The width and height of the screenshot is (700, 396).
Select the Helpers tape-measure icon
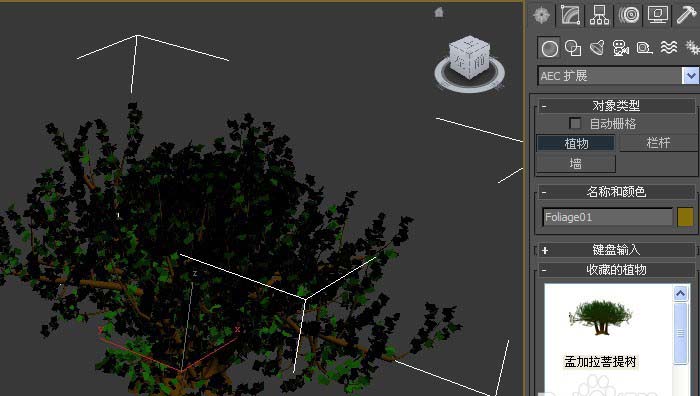pyautogui.click(x=645, y=48)
